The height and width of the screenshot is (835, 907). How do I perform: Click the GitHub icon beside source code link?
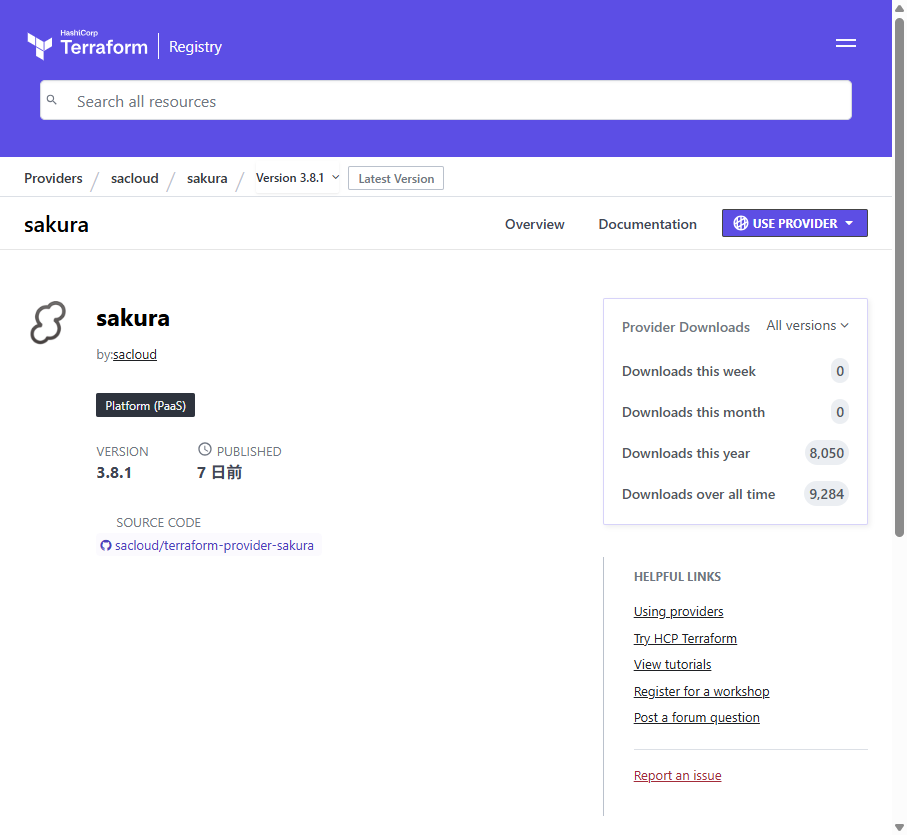tap(105, 545)
